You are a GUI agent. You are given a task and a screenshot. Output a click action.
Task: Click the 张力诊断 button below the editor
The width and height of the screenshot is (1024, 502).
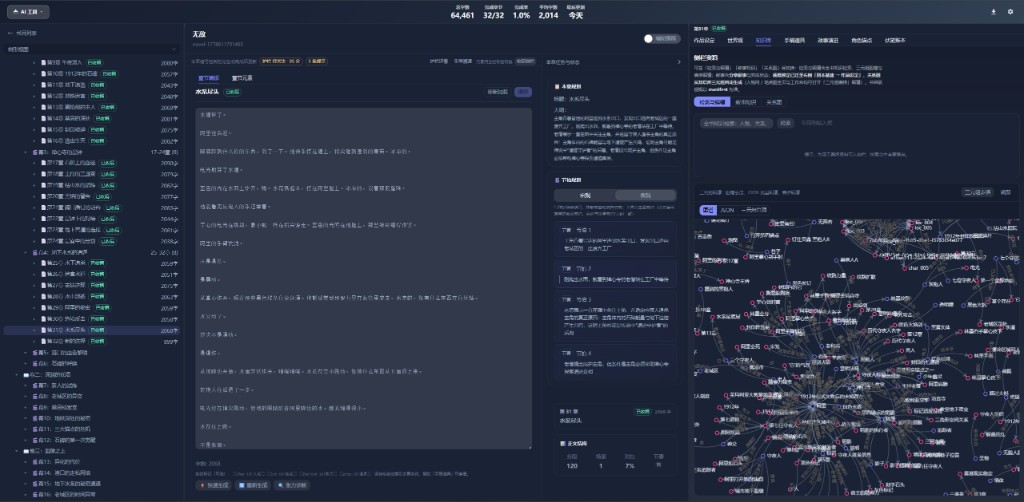[x=291, y=485]
